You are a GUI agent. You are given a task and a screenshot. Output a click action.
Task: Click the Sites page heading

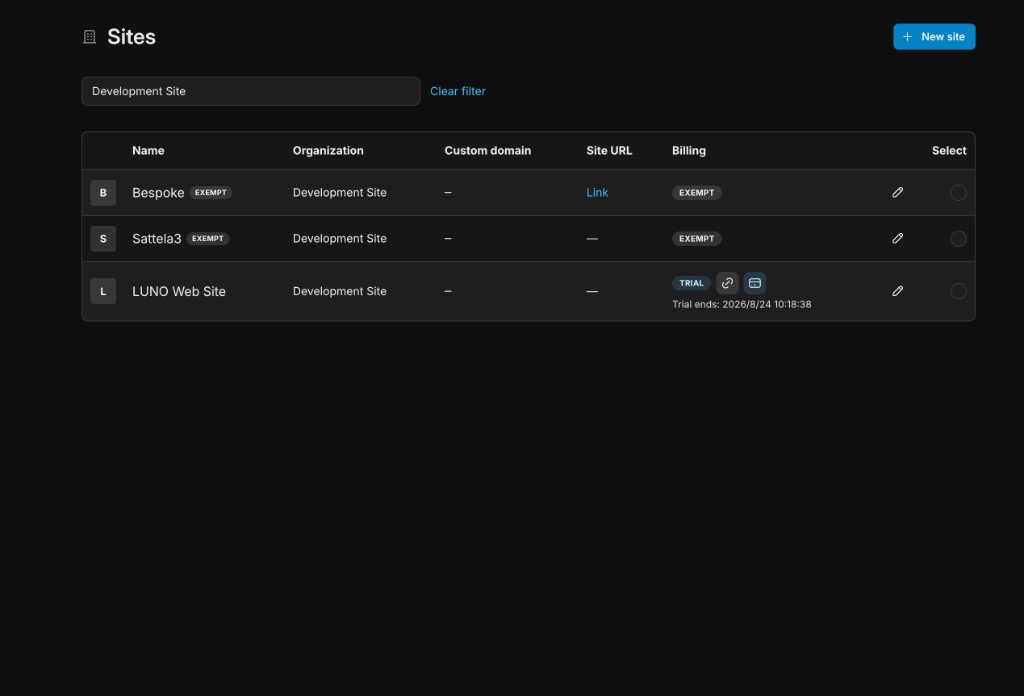[x=131, y=37]
